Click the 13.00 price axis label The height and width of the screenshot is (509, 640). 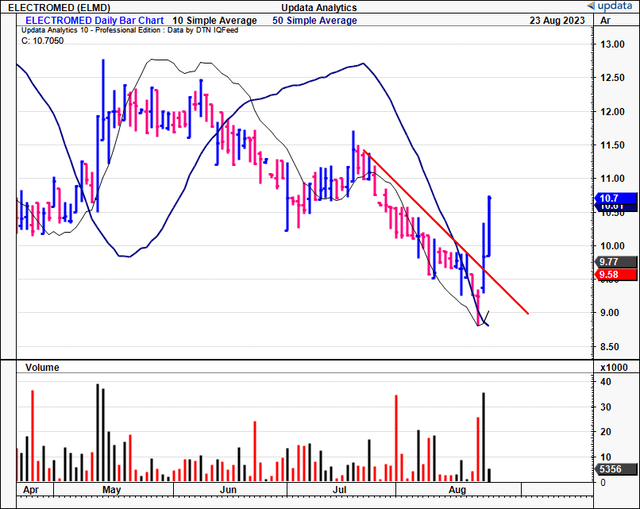tap(612, 44)
